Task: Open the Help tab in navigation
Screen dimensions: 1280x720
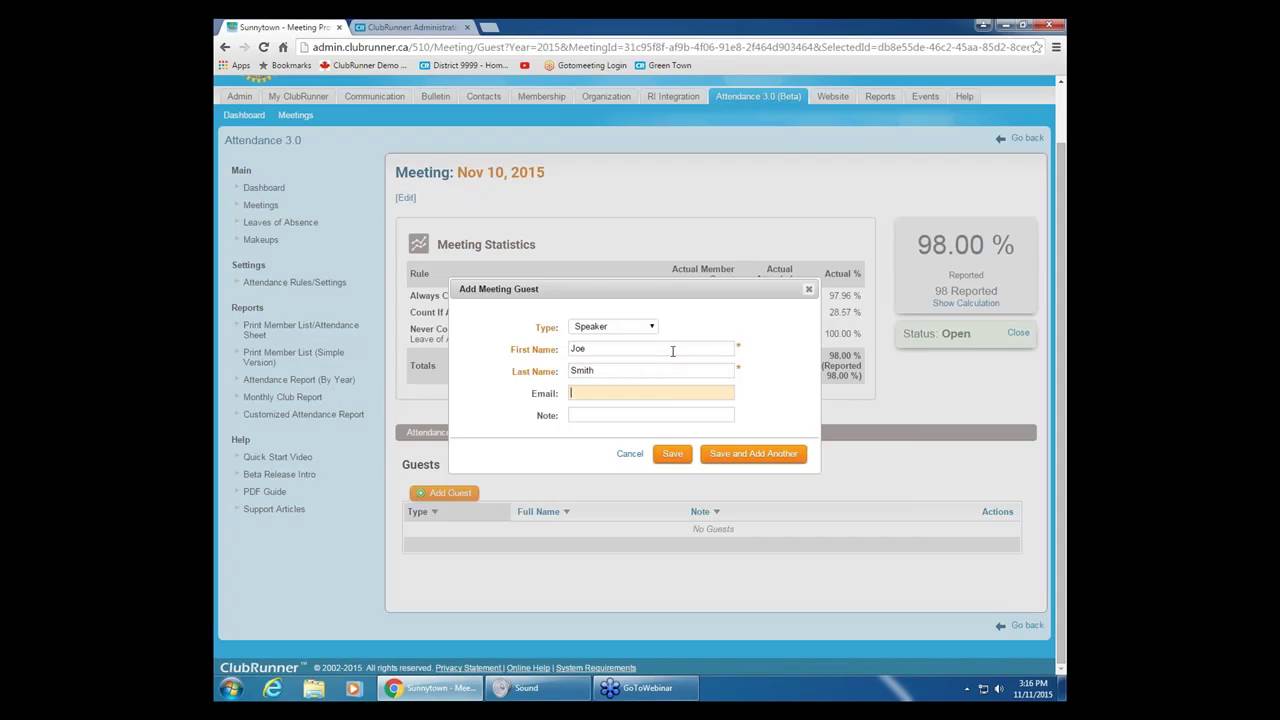Action: pyautogui.click(x=964, y=96)
